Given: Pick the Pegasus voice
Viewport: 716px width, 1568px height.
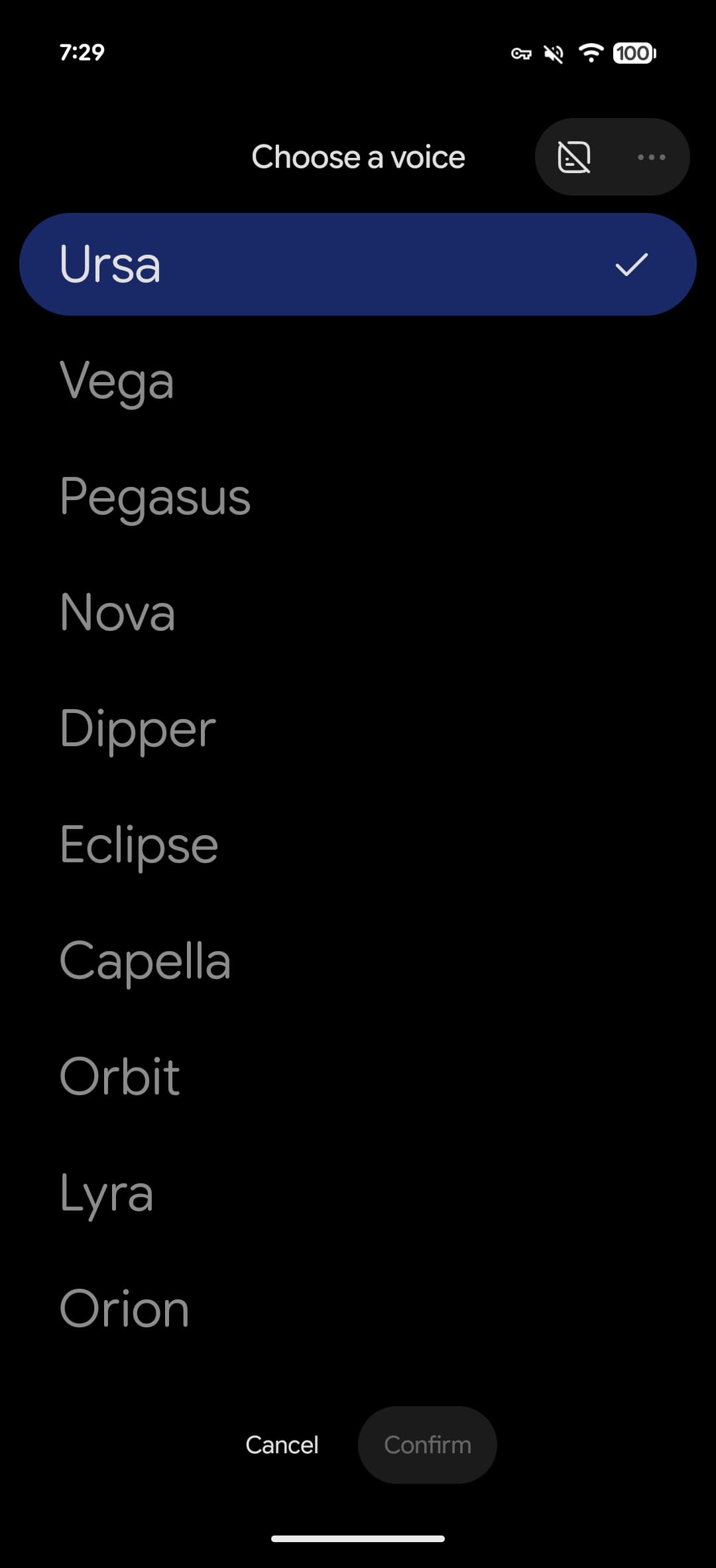Looking at the screenshot, I should point(358,497).
